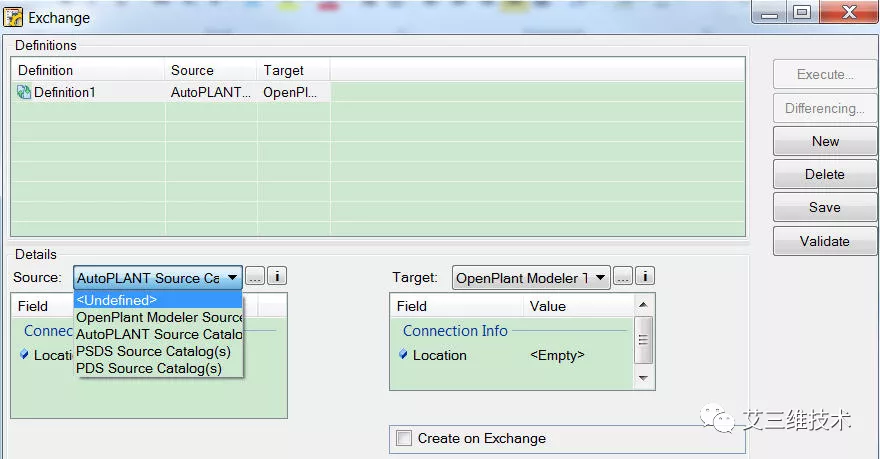Click the Definition1 row icon

pos(24,92)
